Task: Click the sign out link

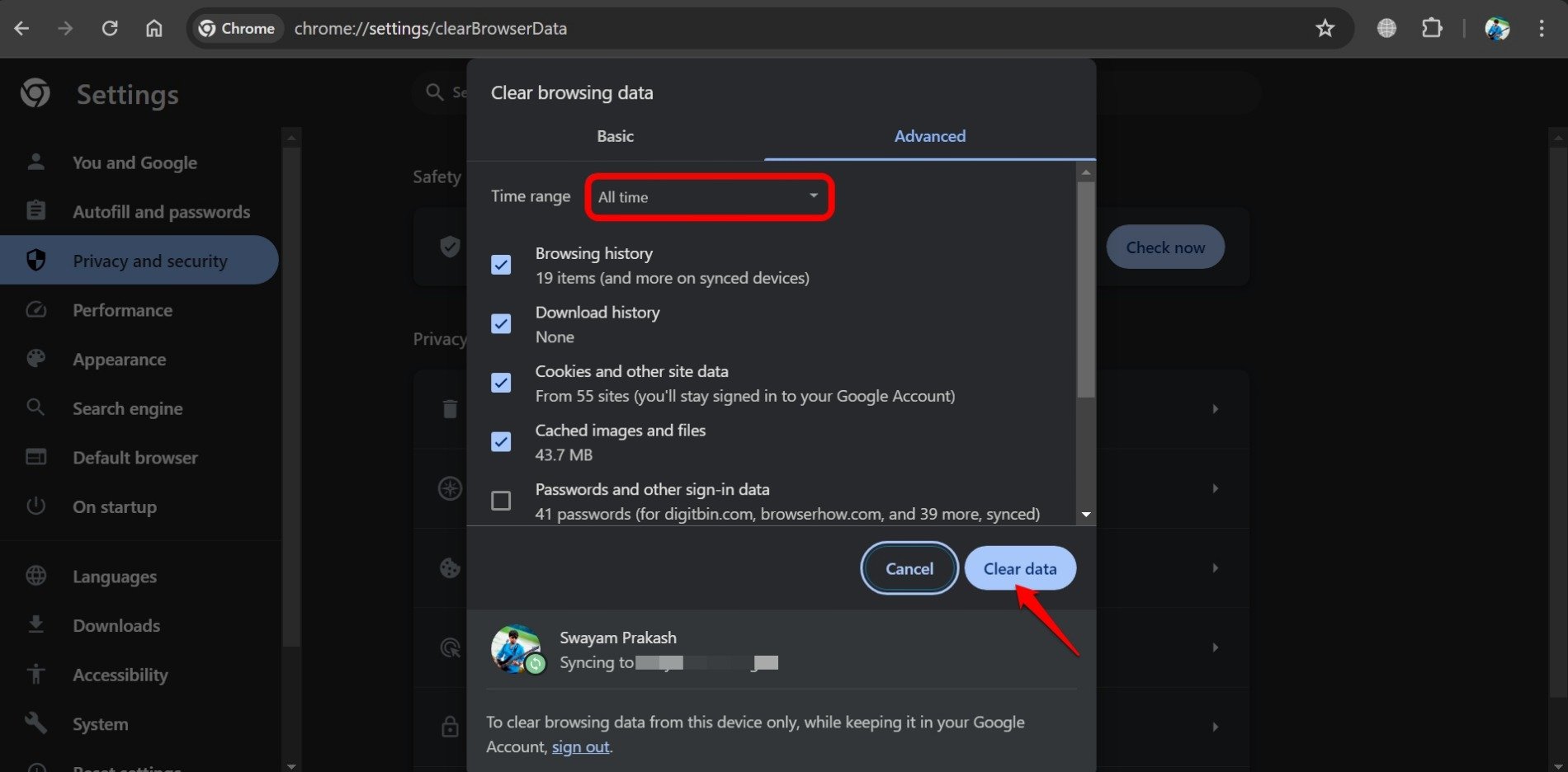Action: pyautogui.click(x=580, y=746)
